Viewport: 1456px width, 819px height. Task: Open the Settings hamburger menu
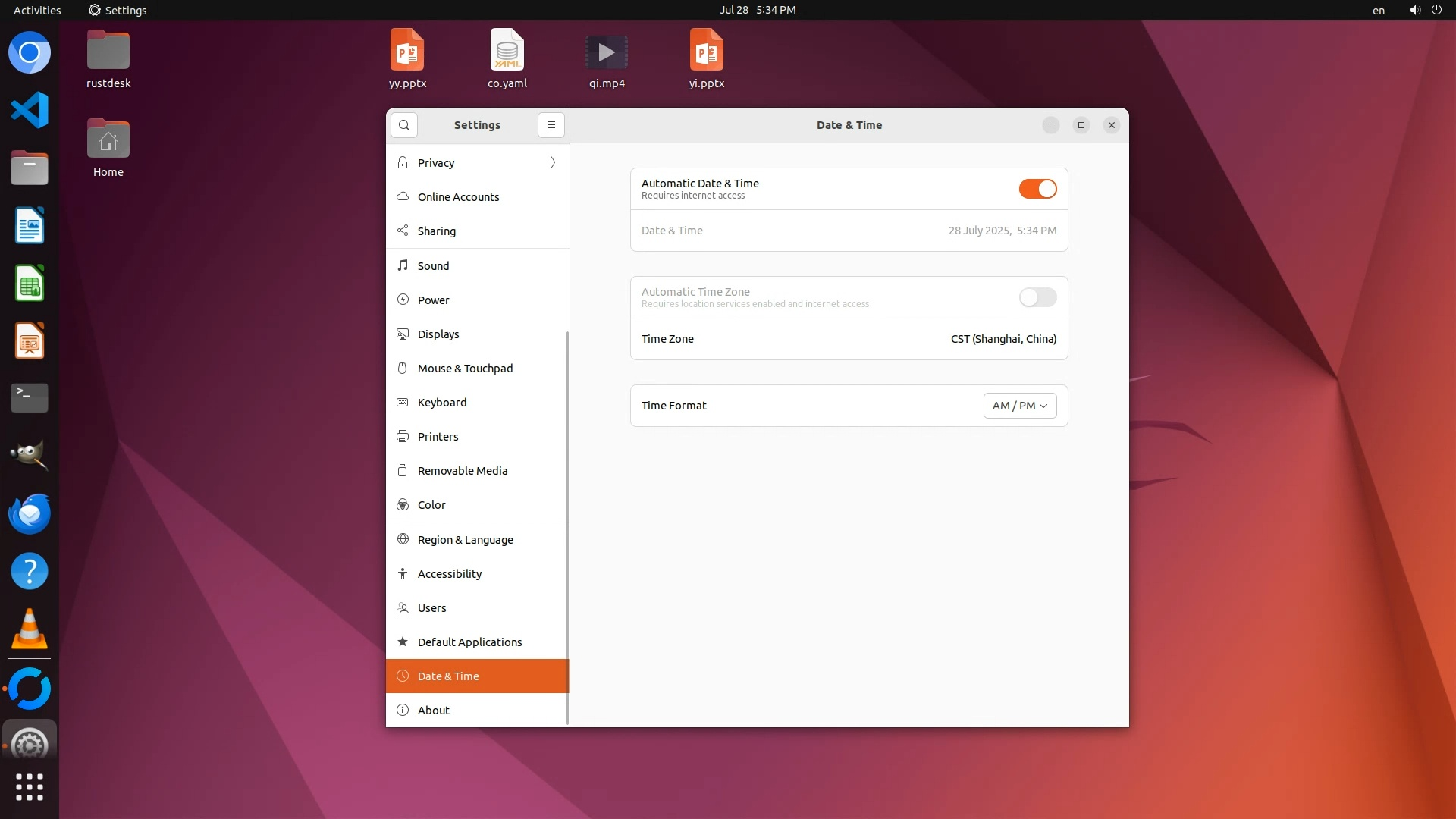[551, 125]
